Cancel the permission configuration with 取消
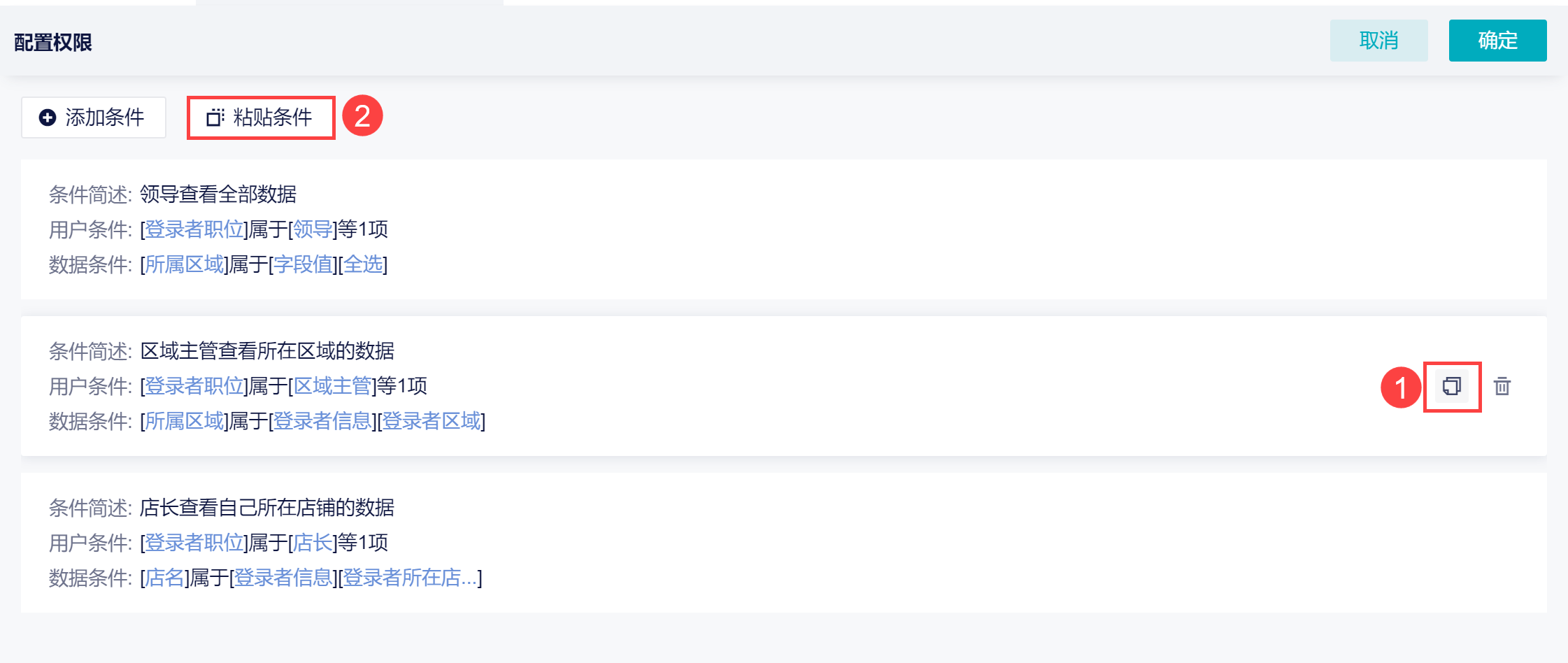This screenshot has height=663, width=1568. (x=1378, y=41)
